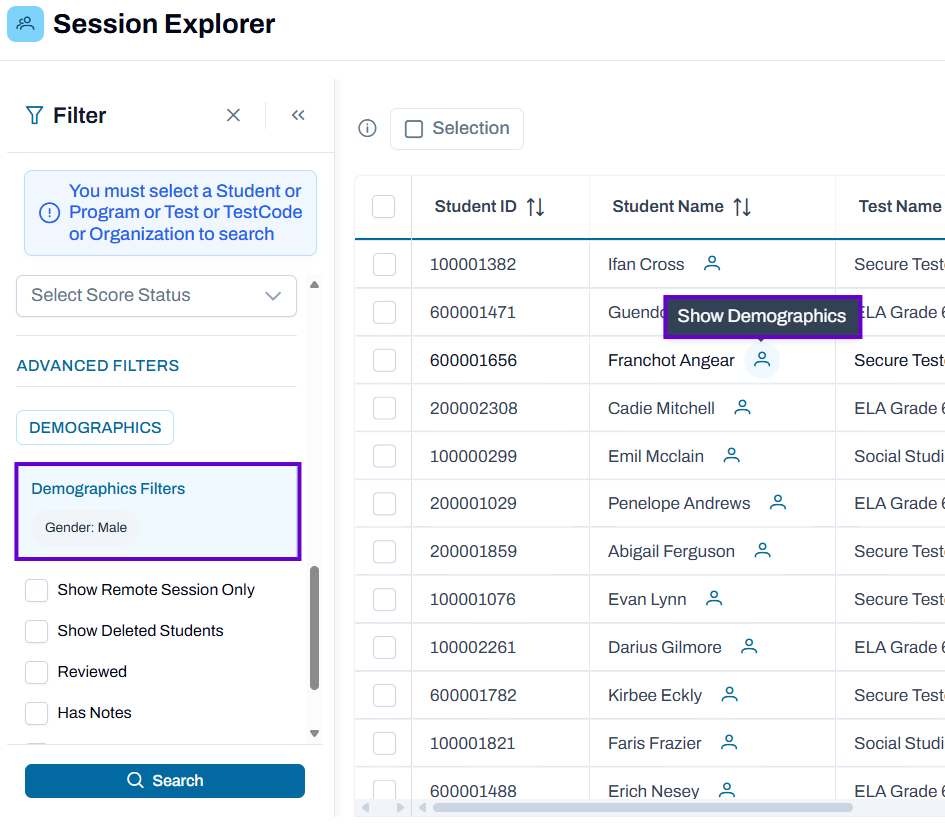Click the Gender: Male filter chip
This screenshot has width=945, height=824.
pos(86,527)
